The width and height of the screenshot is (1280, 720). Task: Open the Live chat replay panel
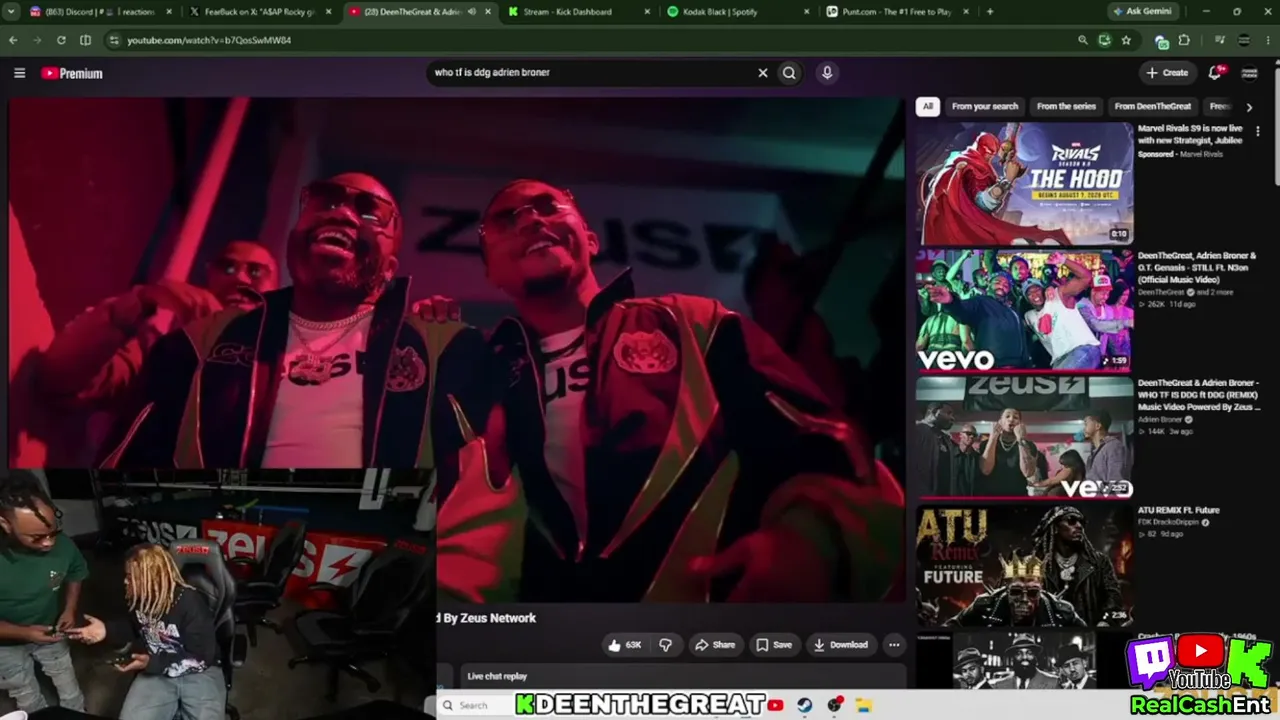click(x=671, y=677)
